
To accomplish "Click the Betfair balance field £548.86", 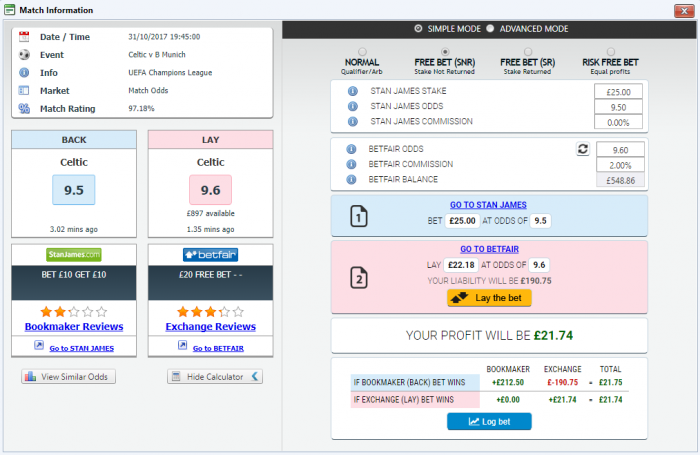I will click(620, 180).
